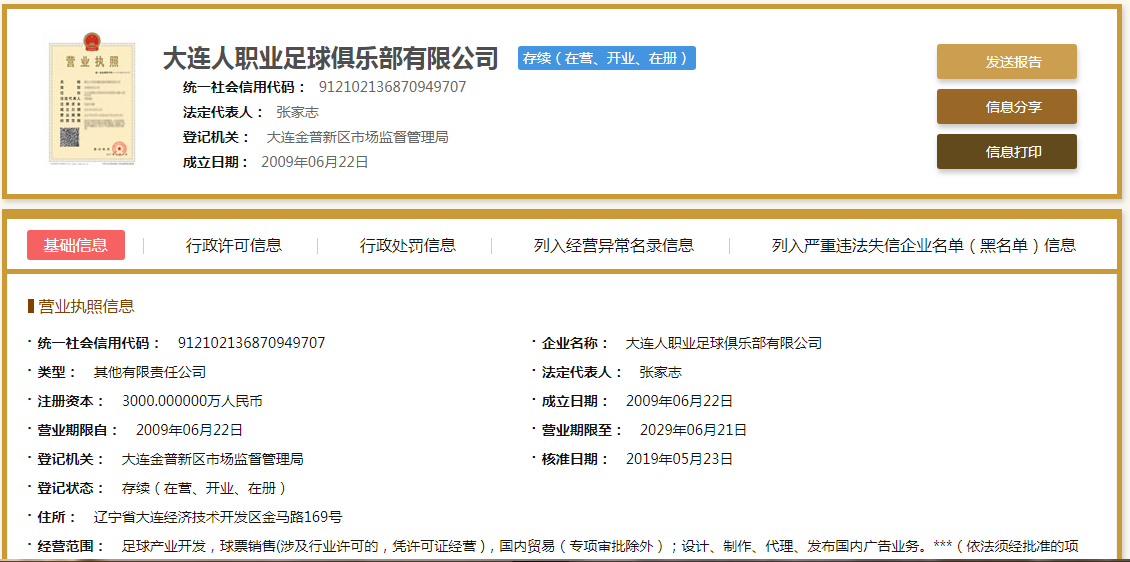Select the 基础信息 tab
The image size is (1130, 562).
[76, 245]
